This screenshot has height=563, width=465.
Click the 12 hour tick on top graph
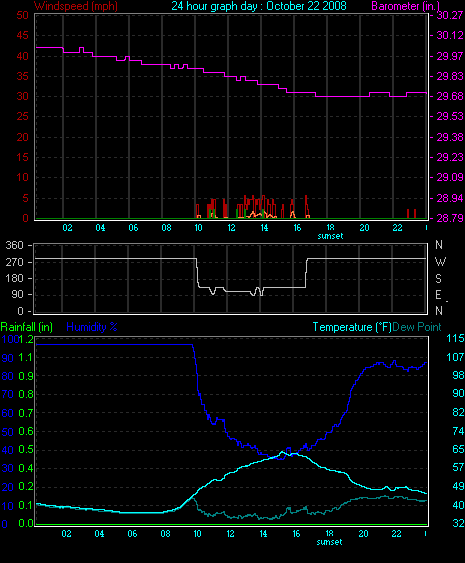click(x=231, y=228)
